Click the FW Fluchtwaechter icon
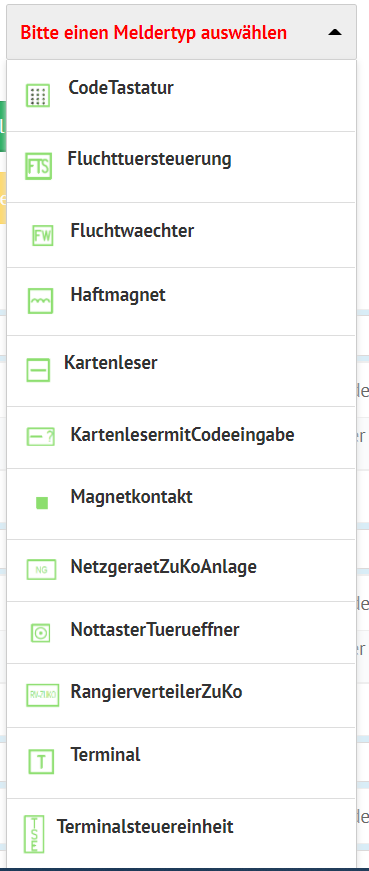Screen dimensions: 369x871 point(42,236)
